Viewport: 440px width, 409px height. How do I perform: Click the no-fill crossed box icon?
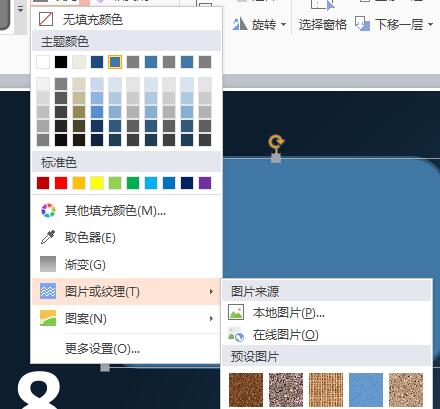[x=46, y=19]
